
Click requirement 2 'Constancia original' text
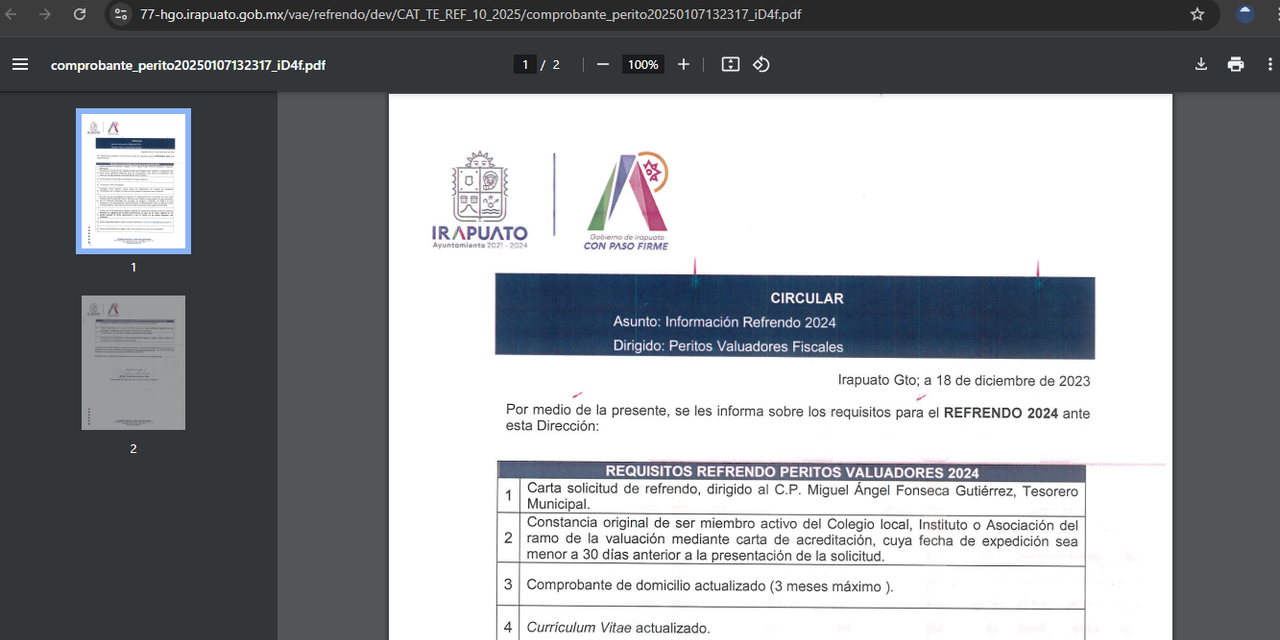pos(802,540)
